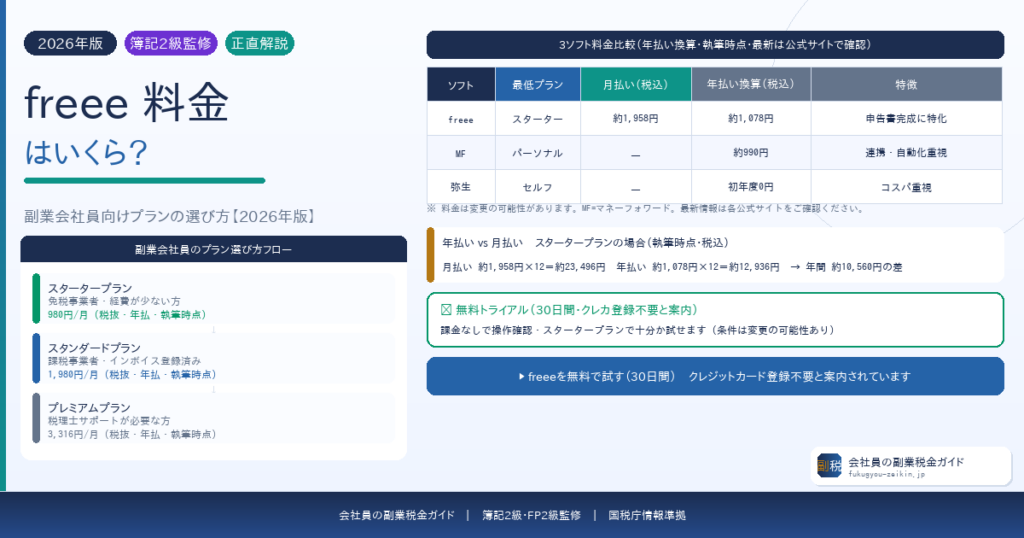Click the dash in 弥生's 月払い cell

pos(635,189)
